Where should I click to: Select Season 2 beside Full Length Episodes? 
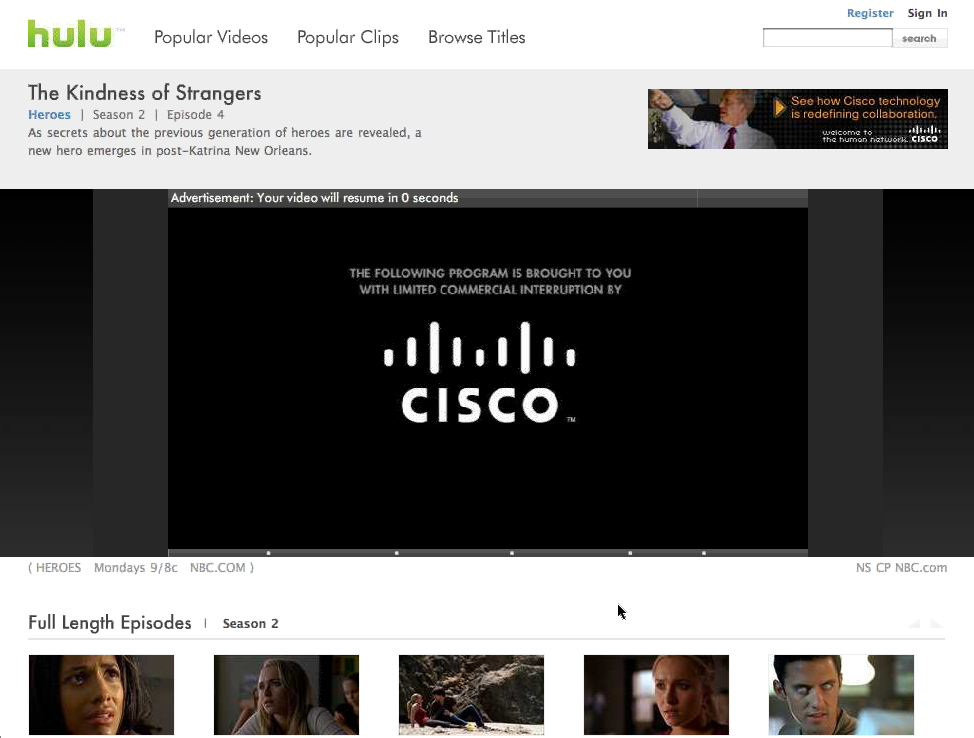tap(250, 624)
